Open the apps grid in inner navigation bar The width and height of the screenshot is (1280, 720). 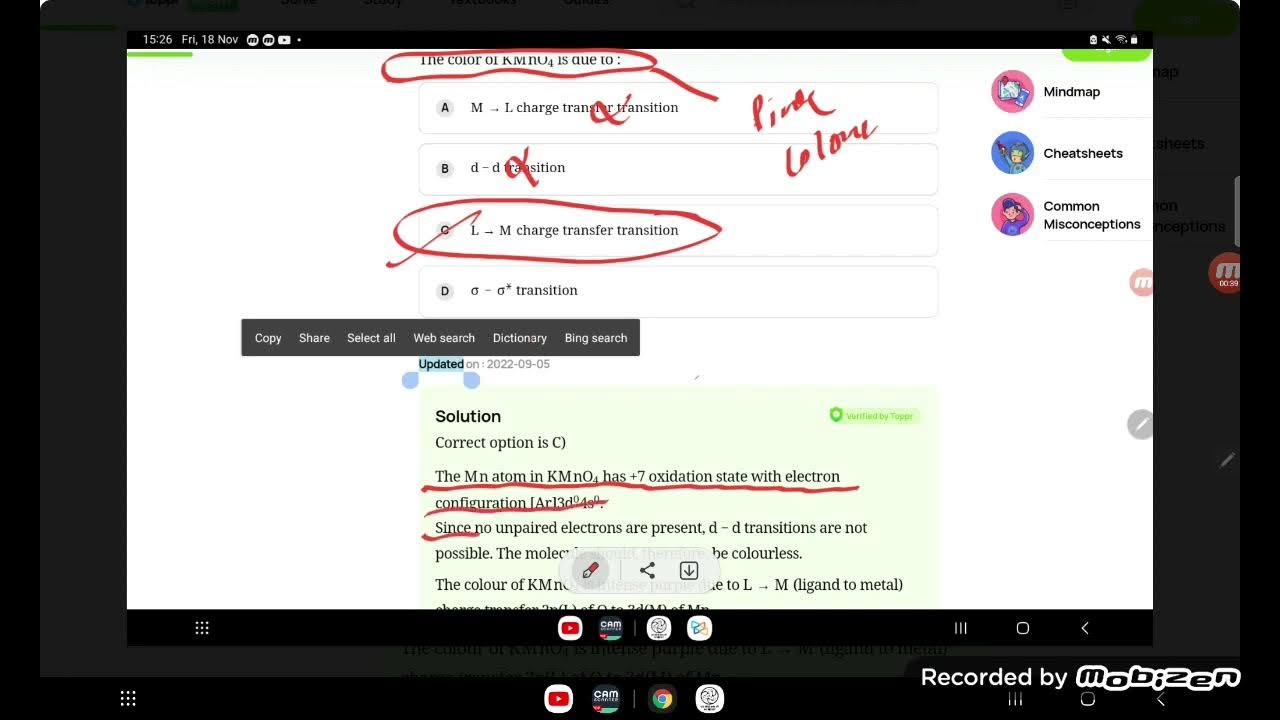[x=202, y=628]
